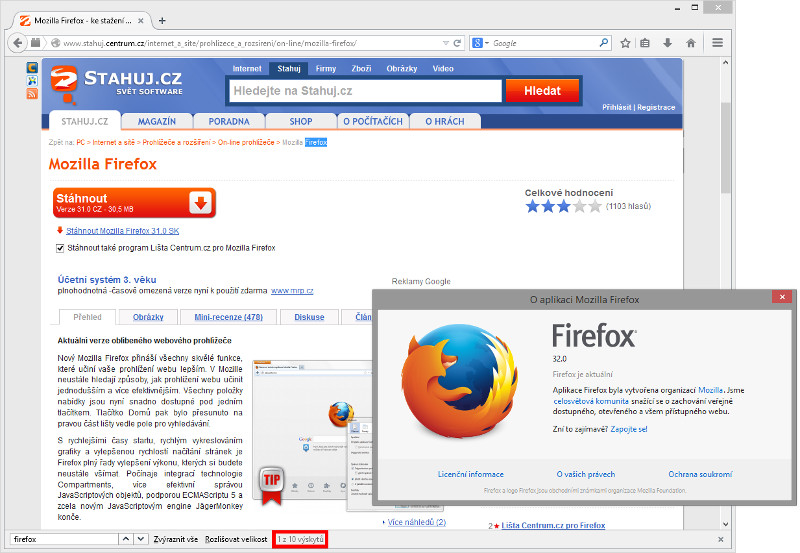Switch to the Diskuse tab

(x=309, y=317)
